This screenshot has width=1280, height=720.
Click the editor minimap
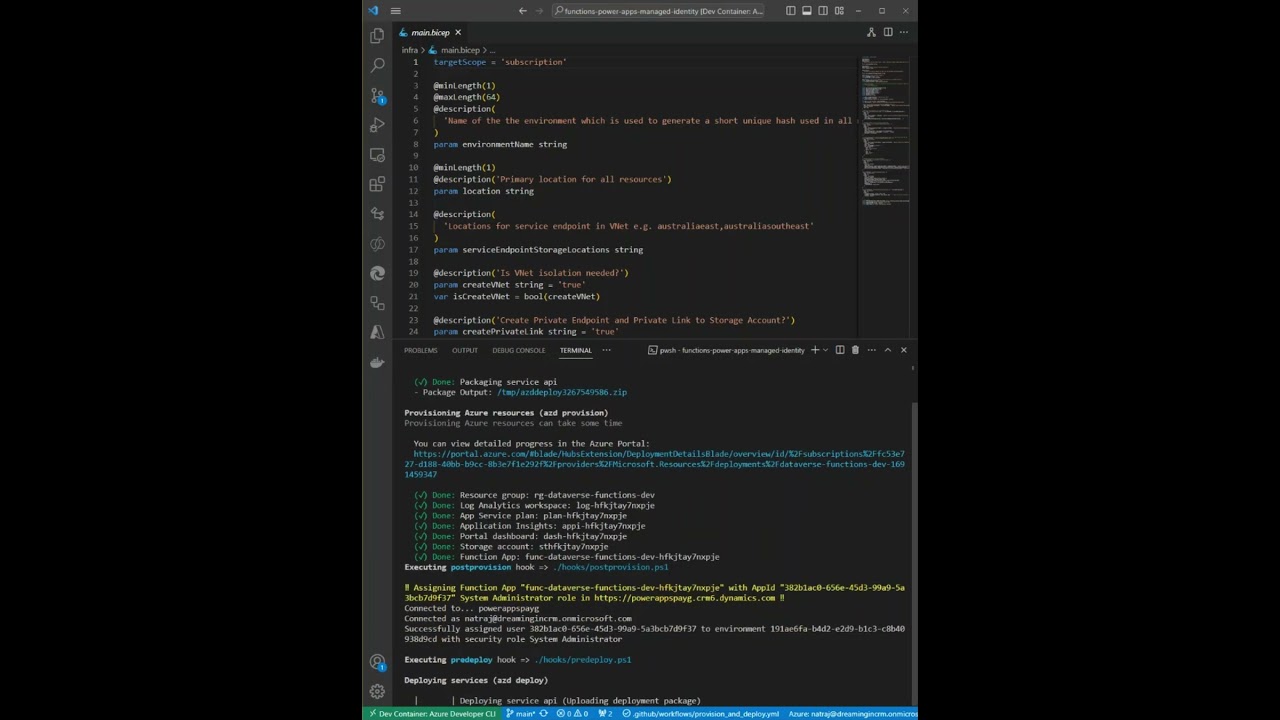tap(885, 130)
